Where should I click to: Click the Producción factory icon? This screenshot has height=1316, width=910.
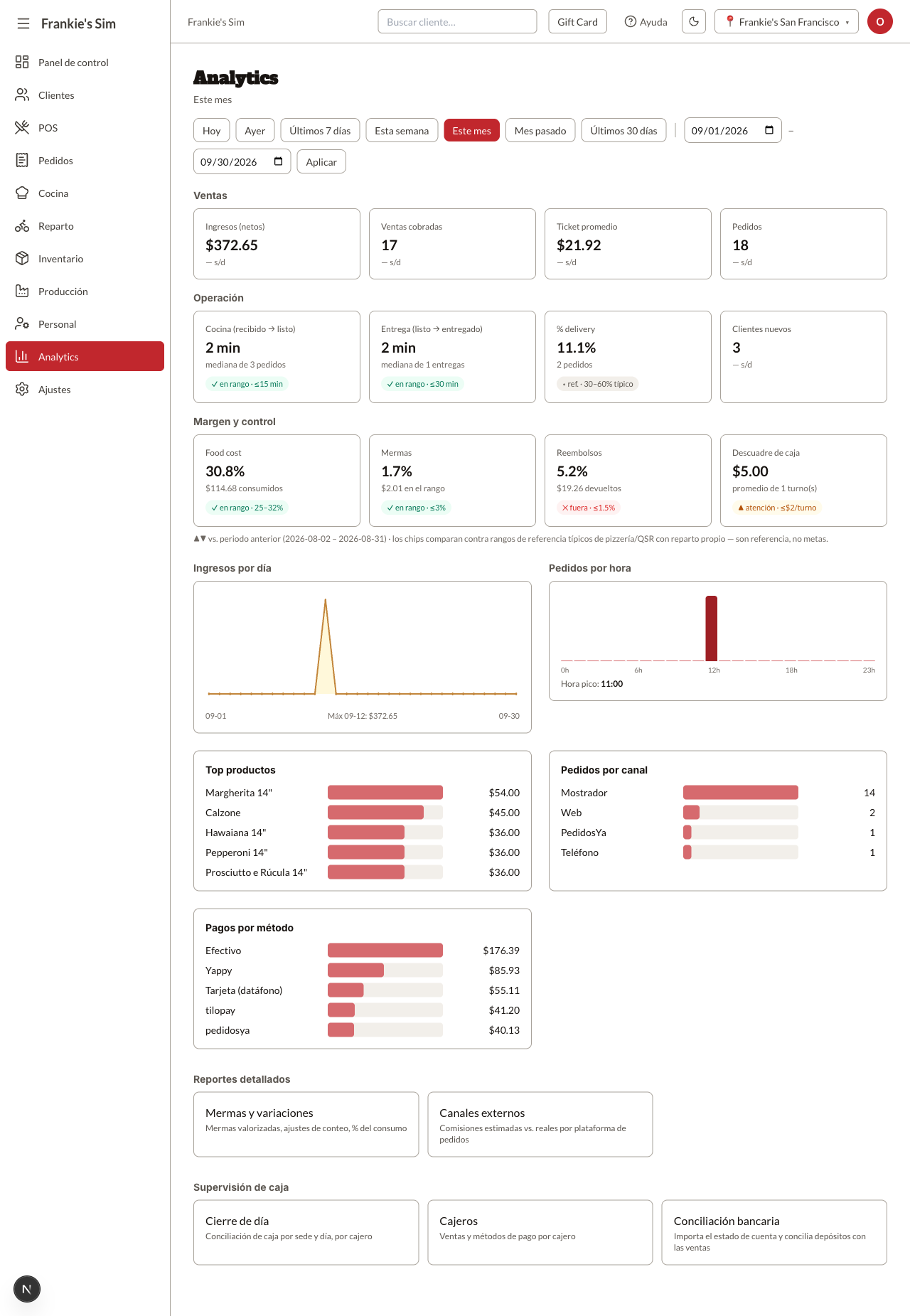coord(22,291)
